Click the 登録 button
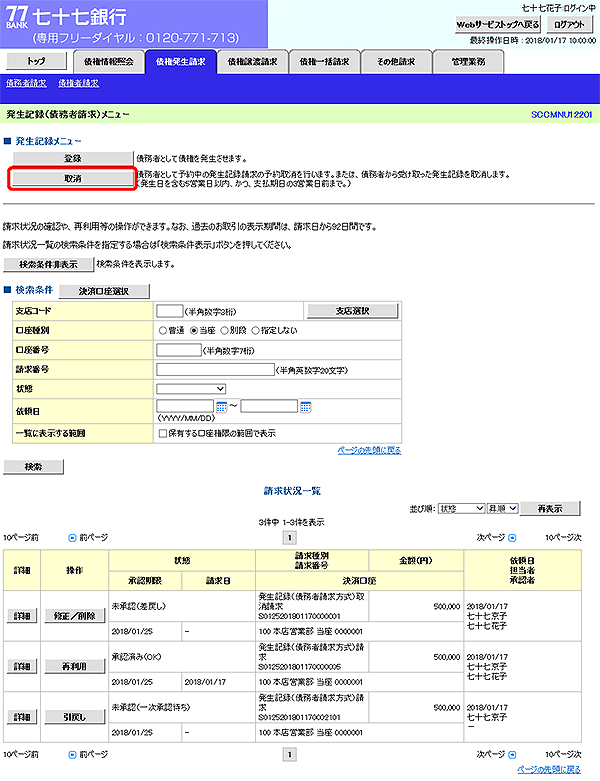Image resolution: width=600 pixels, height=781 pixels. click(73, 158)
